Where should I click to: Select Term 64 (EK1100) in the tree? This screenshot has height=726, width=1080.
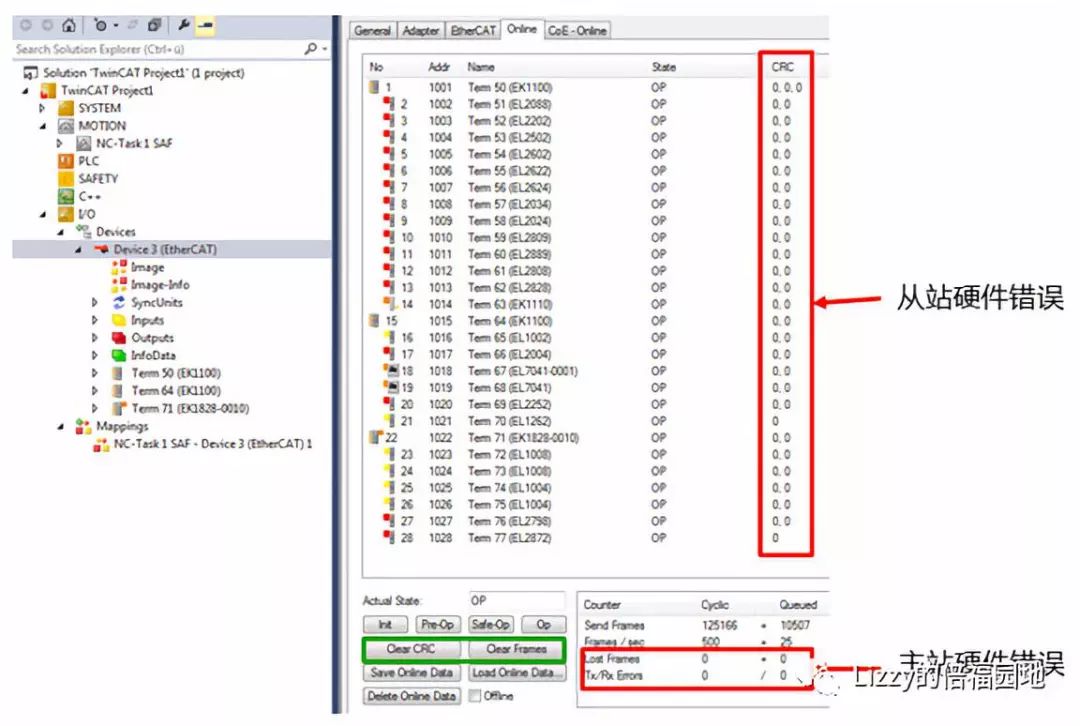(x=176, y=391)
